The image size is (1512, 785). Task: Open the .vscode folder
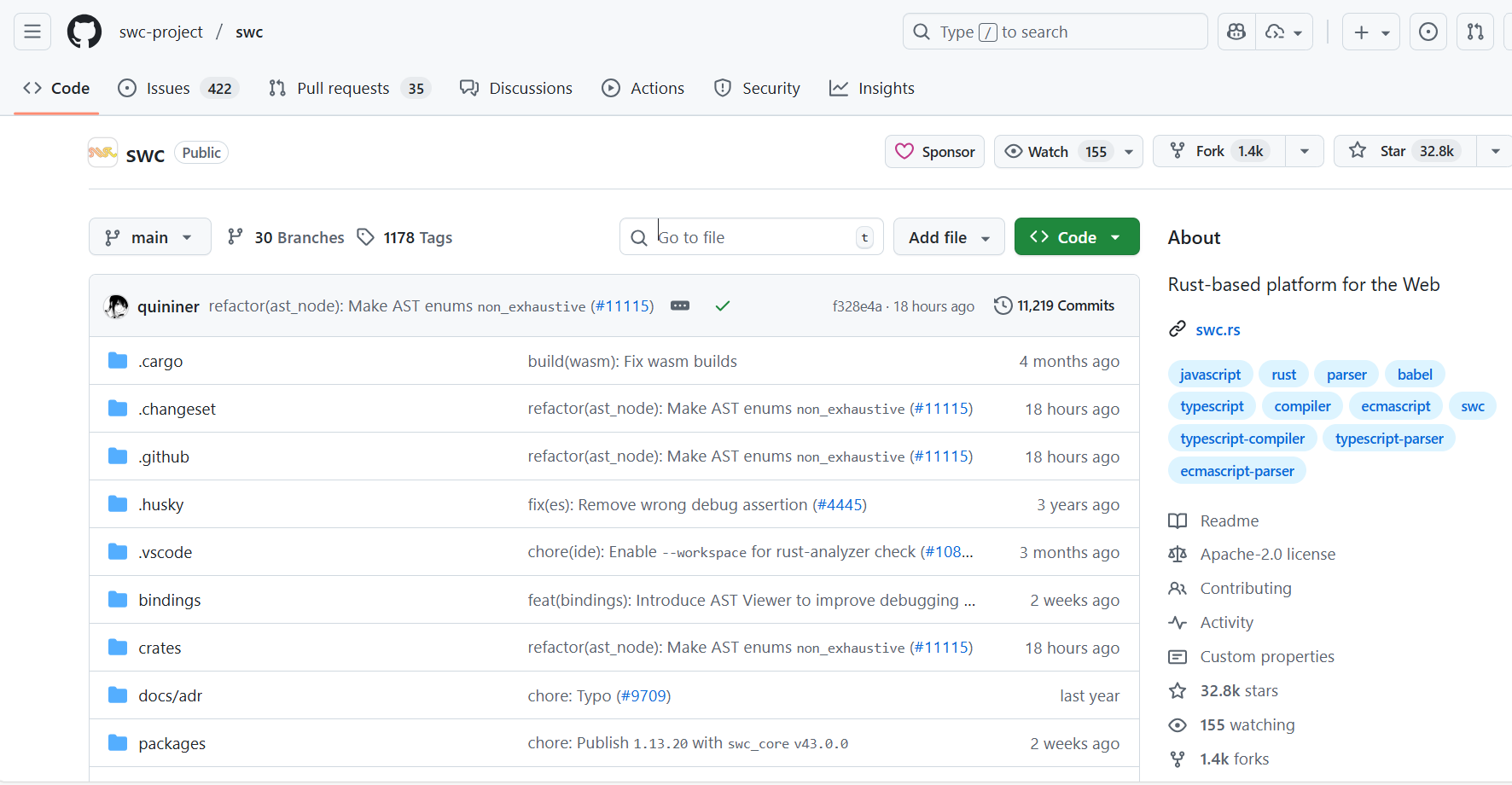[165, 552]
